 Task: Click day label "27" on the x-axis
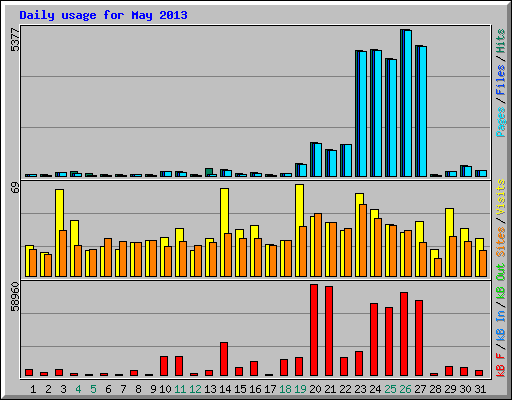(x=420, y=389)
